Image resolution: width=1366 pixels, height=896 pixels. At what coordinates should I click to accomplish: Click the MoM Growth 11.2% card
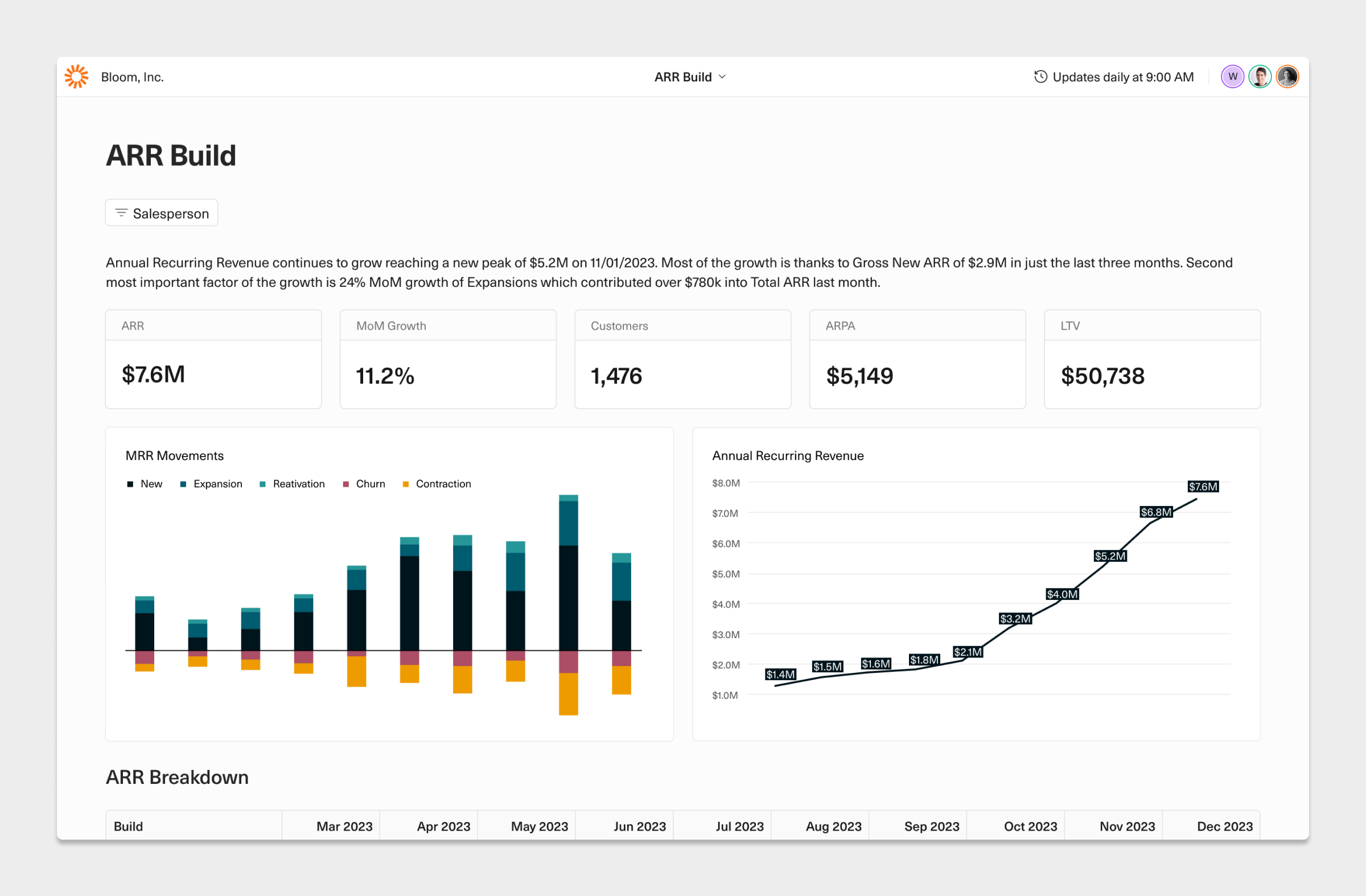click(x=448, y=360)
